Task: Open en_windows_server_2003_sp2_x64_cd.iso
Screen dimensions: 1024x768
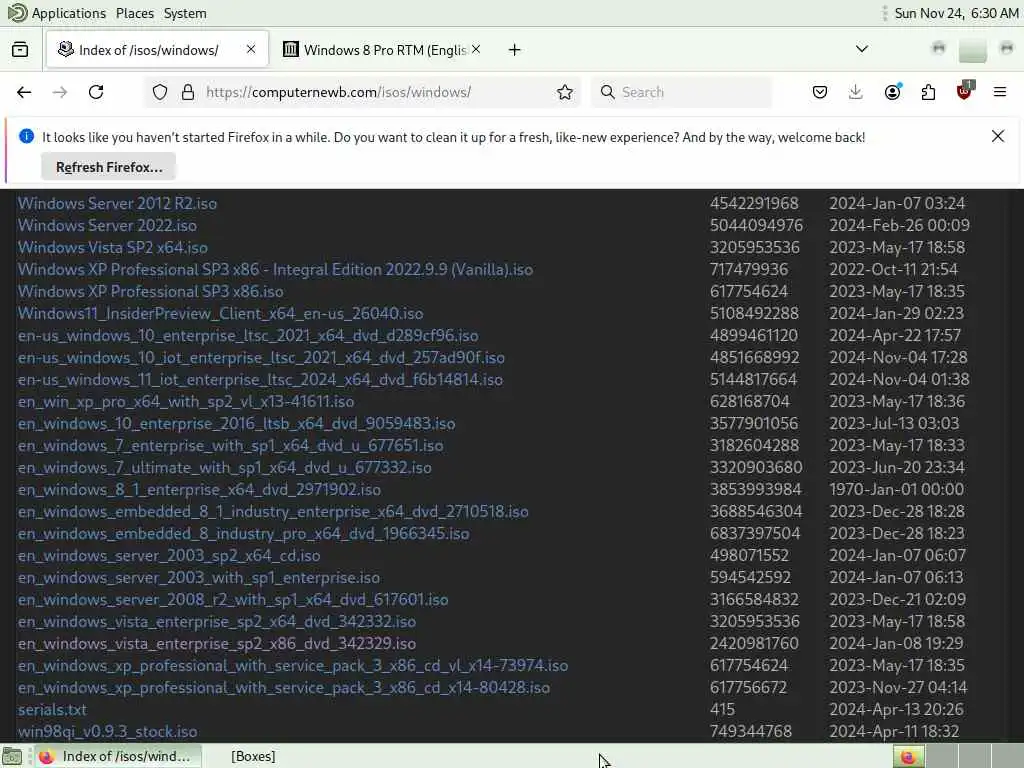Action: [x=168, y=556]
